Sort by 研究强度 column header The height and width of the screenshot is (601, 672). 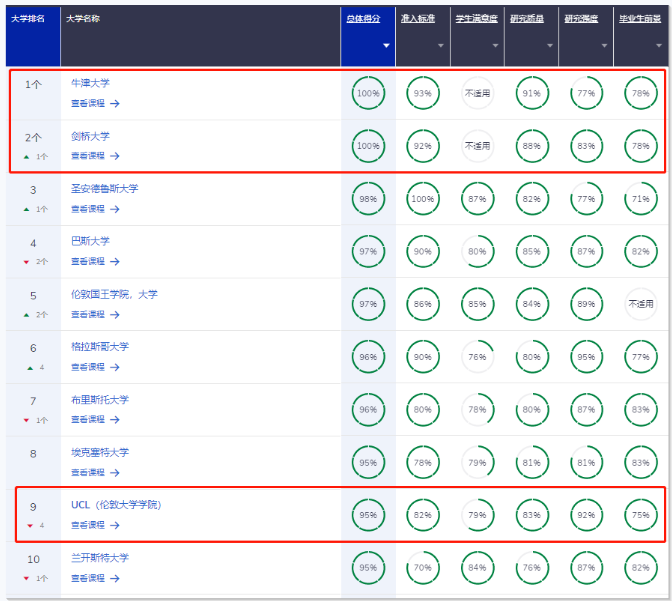pos(581,18)
